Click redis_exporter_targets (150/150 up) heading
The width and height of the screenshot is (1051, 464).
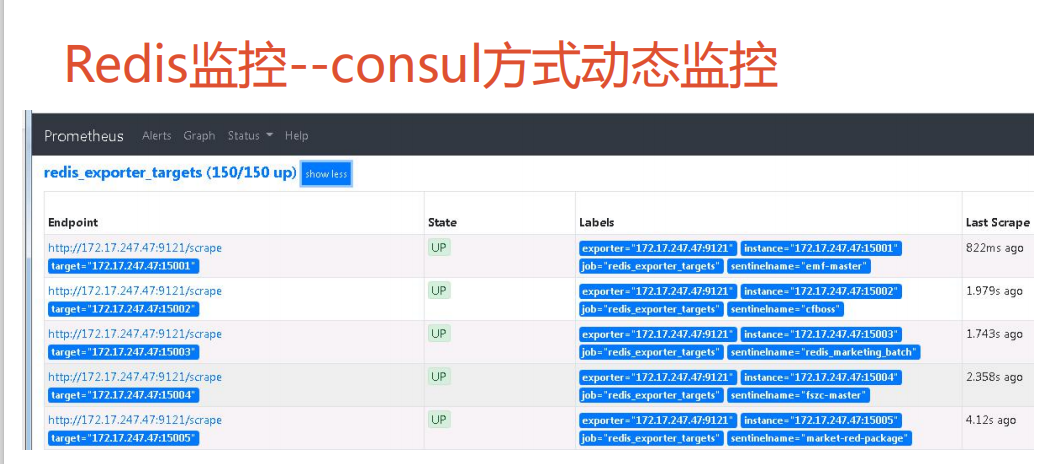pos(170,173)
